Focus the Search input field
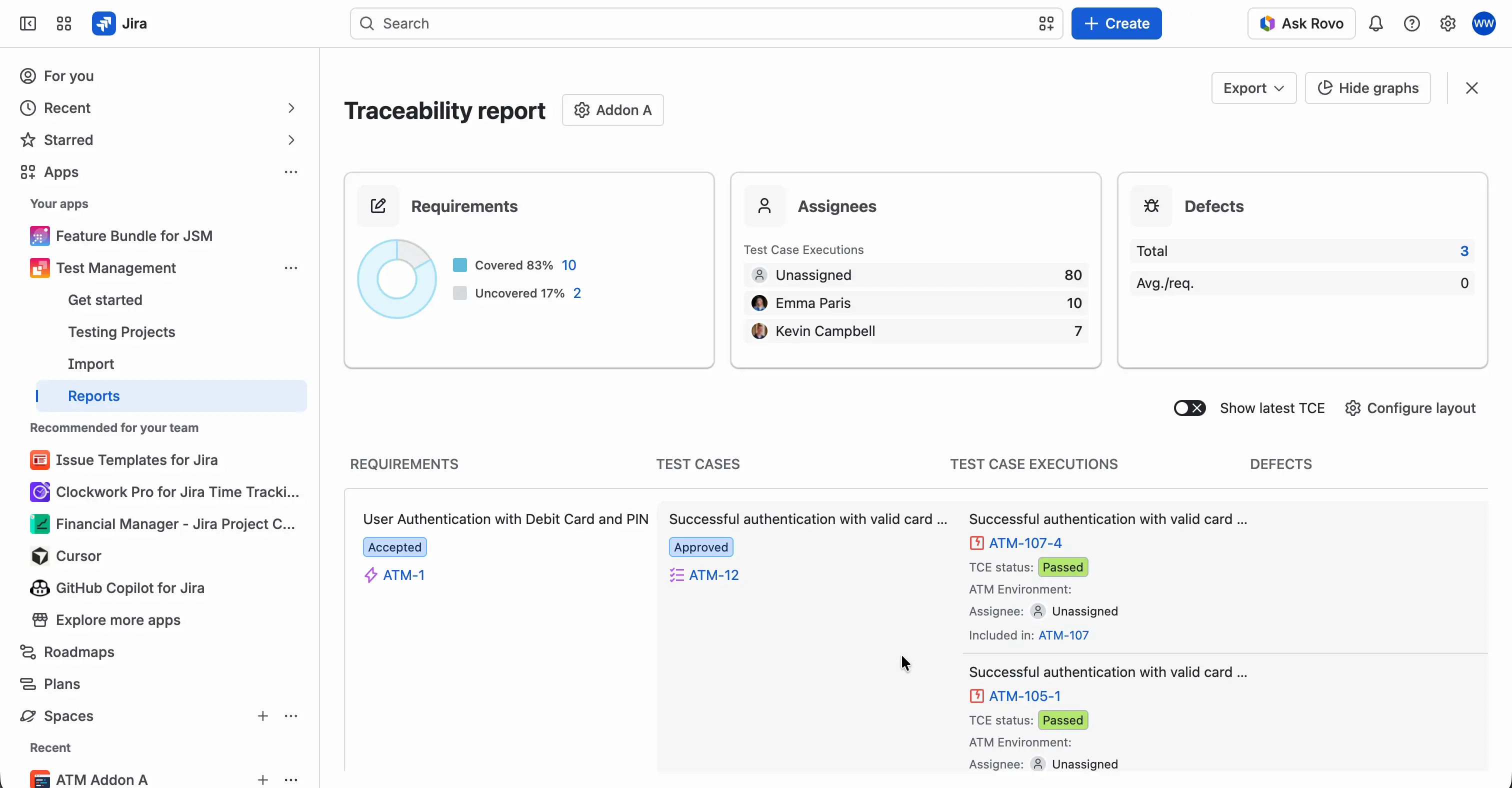The width and height of the screenshot is (1512, 788). [x=706, y=23]
